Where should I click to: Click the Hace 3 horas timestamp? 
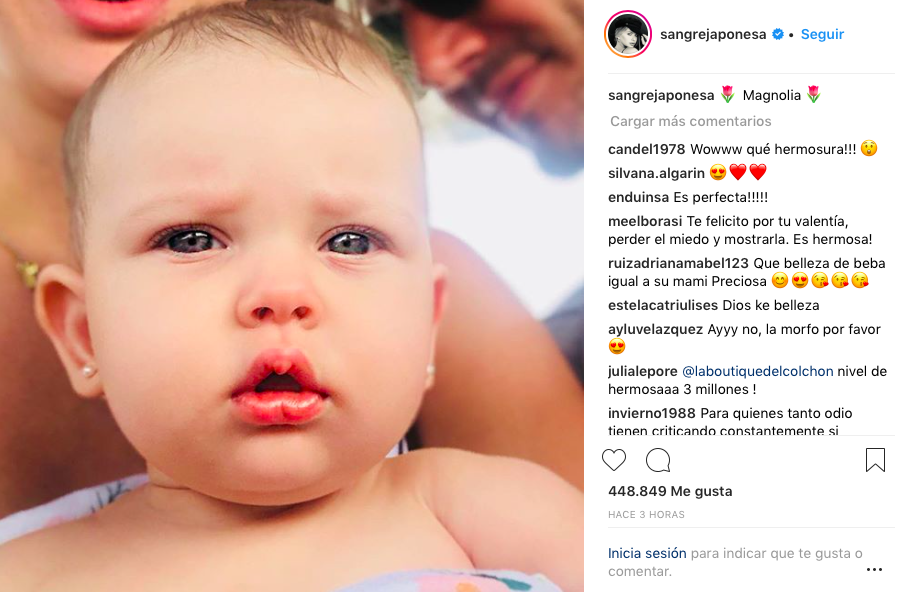tap(646, 515)
